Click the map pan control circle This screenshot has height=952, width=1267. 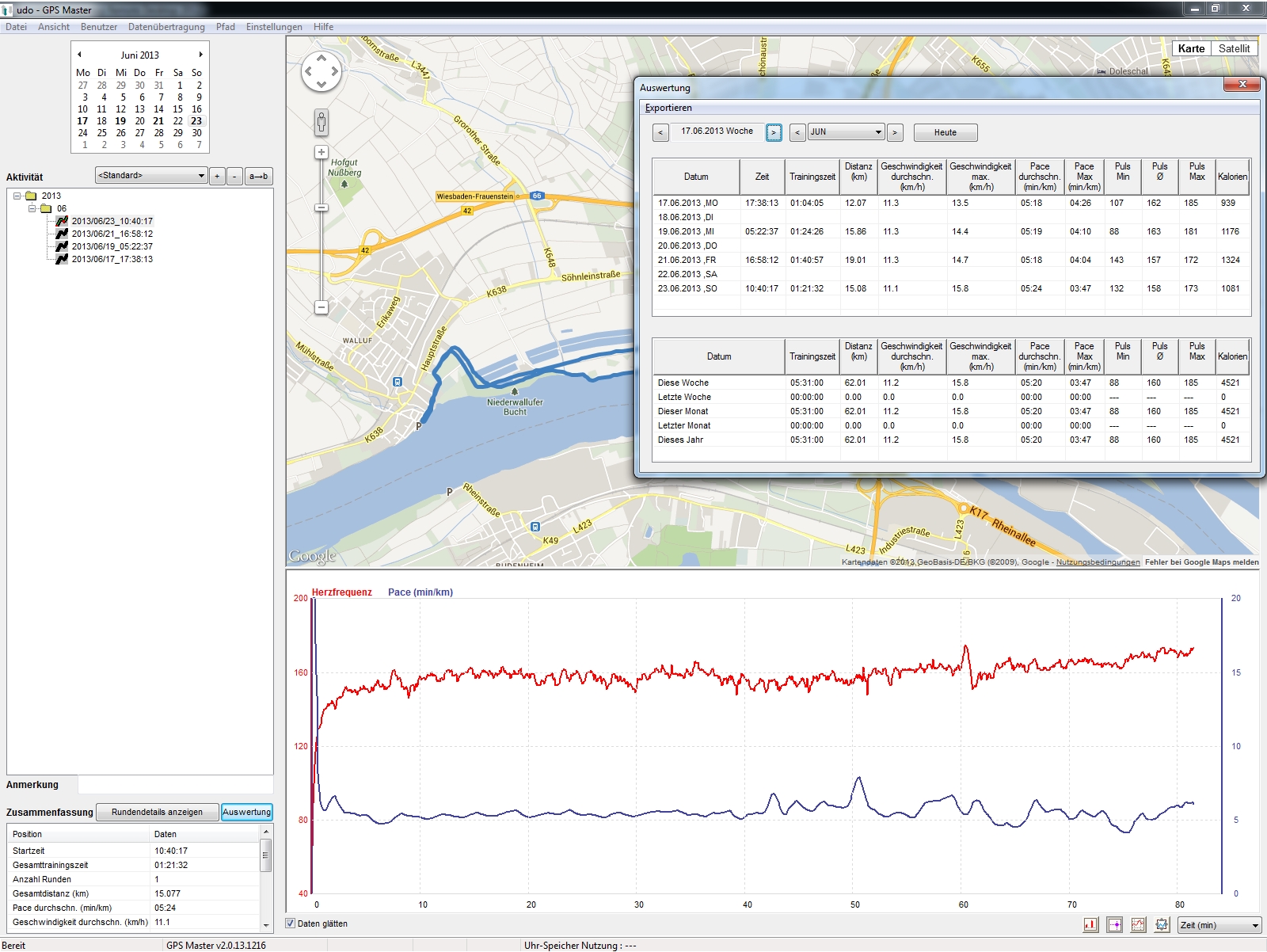pos(322,71)
